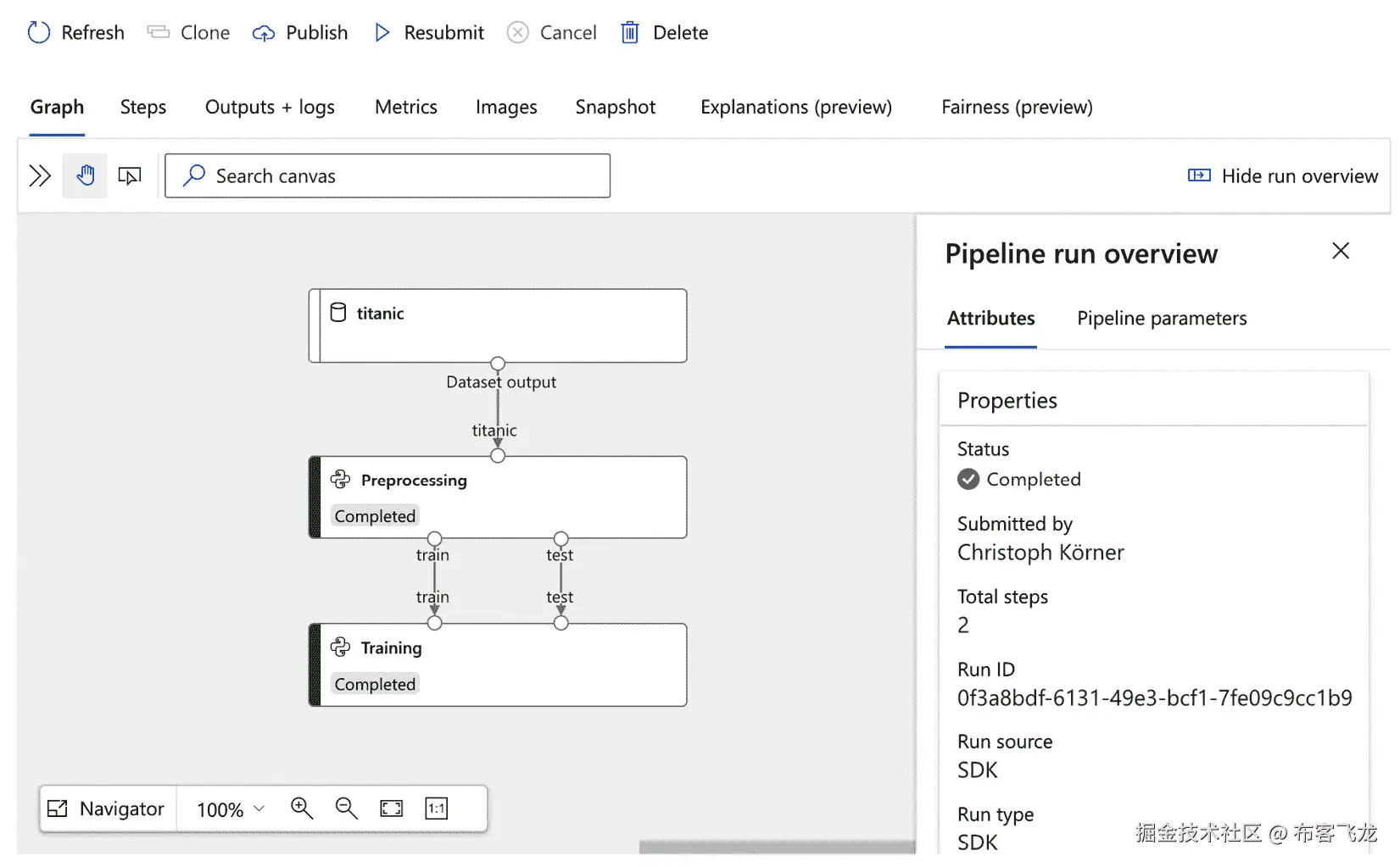Click the horizontal canvas scrollbar
This screenshot has width=1400, height=867.
(x=777, y=847)
